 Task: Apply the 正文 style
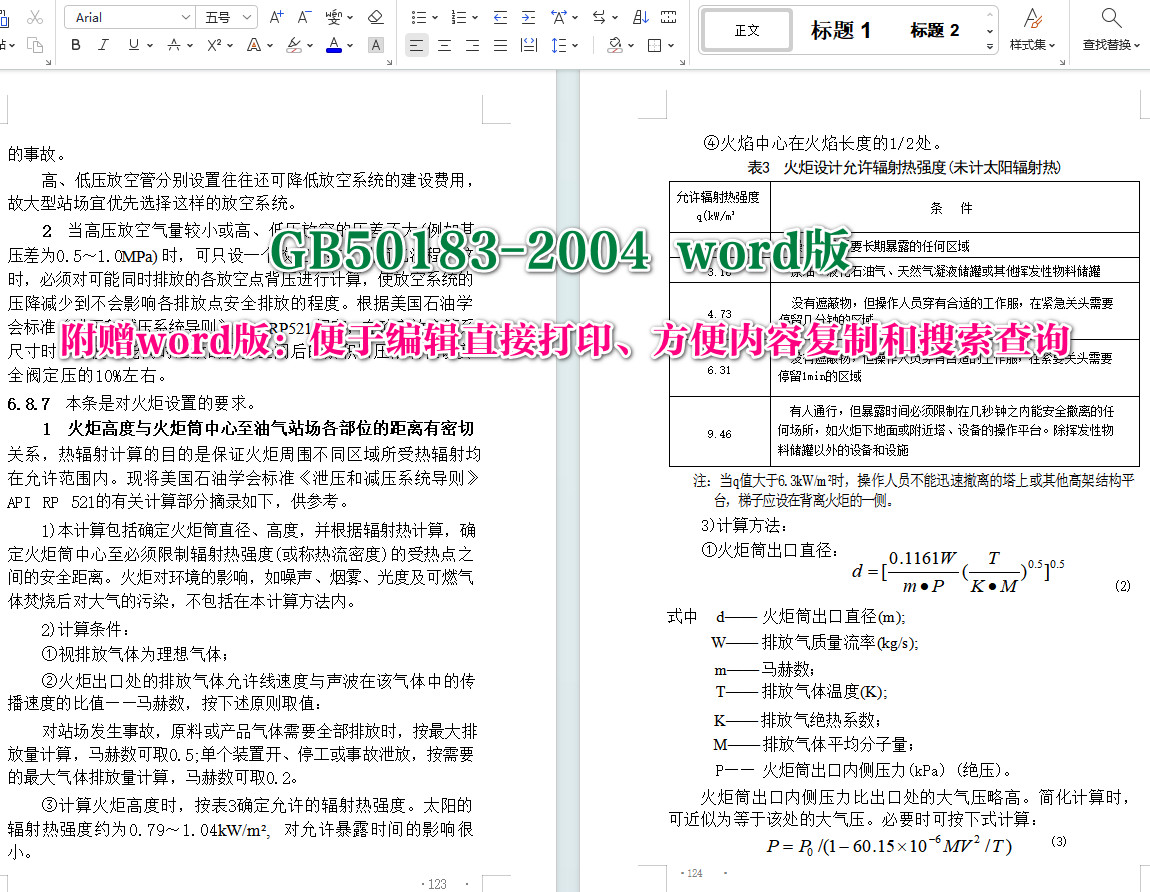pos(746,30)
